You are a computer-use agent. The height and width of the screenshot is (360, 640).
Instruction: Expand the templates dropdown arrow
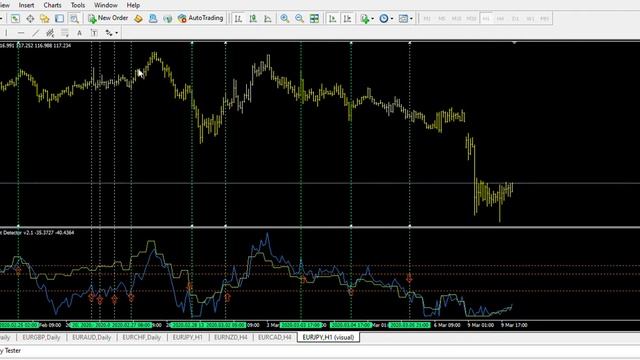pos(411,19)
